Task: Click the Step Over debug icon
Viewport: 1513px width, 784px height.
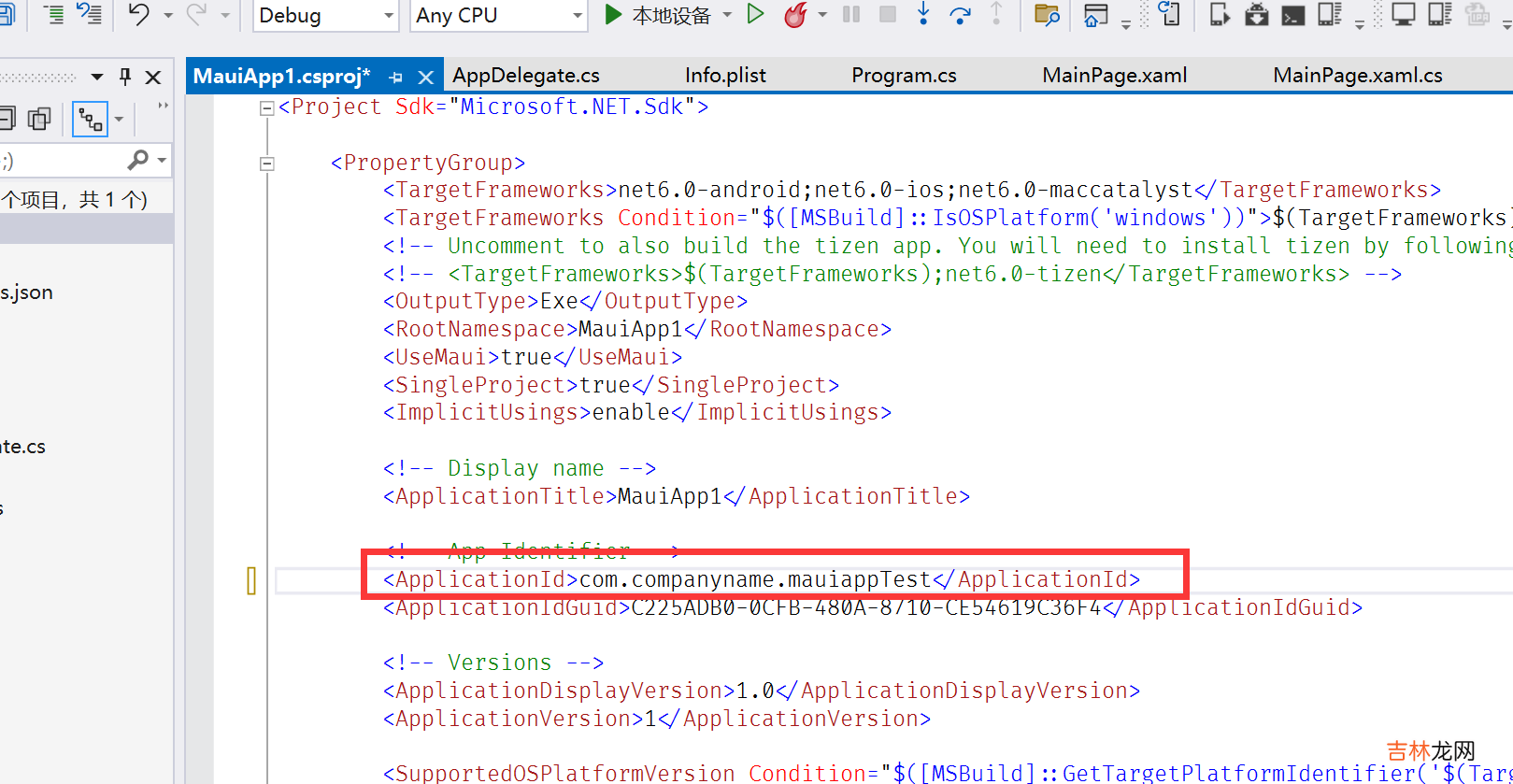Action: [x=960, y=15]
